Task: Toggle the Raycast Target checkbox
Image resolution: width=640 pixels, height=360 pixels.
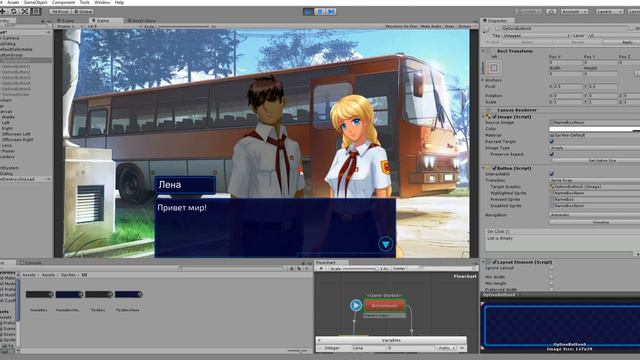Action: (x=552, y=141)
